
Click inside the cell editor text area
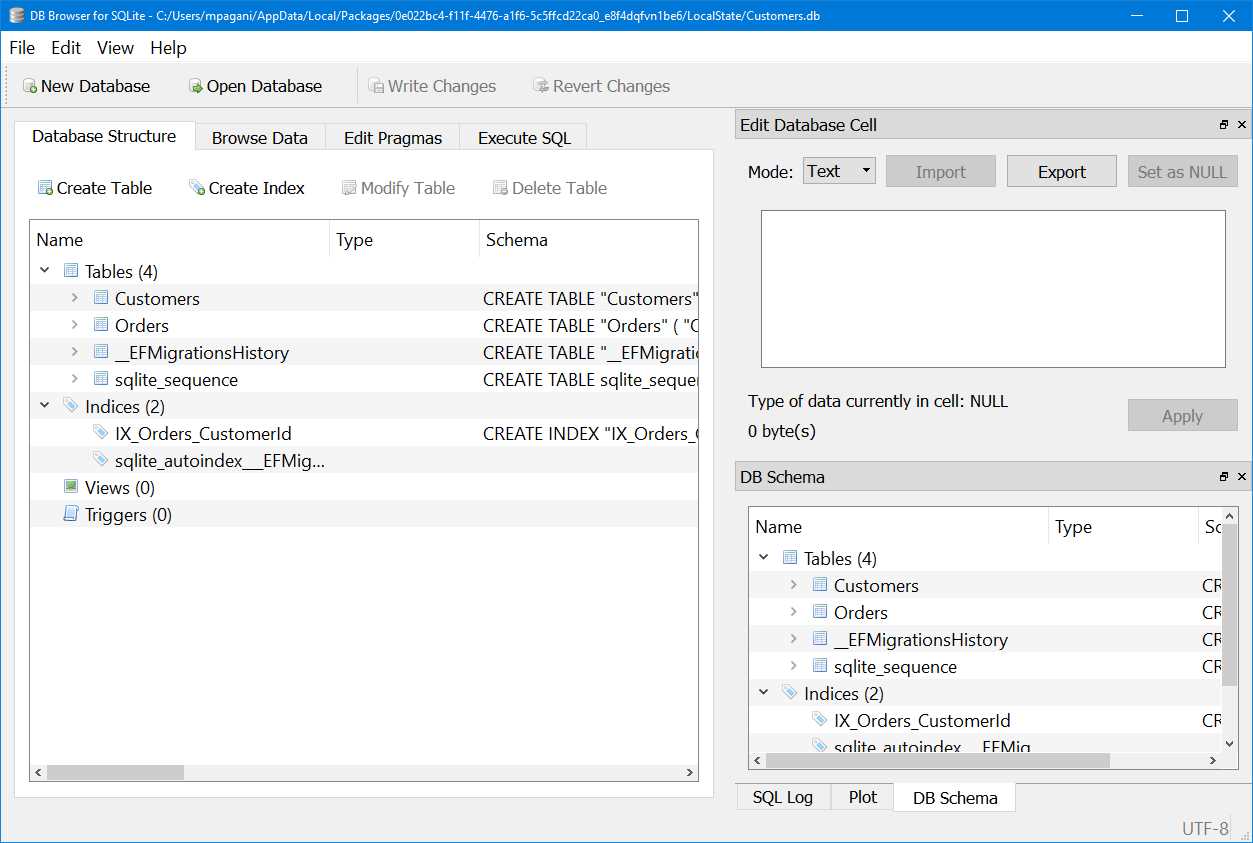[x=992, y=288]
